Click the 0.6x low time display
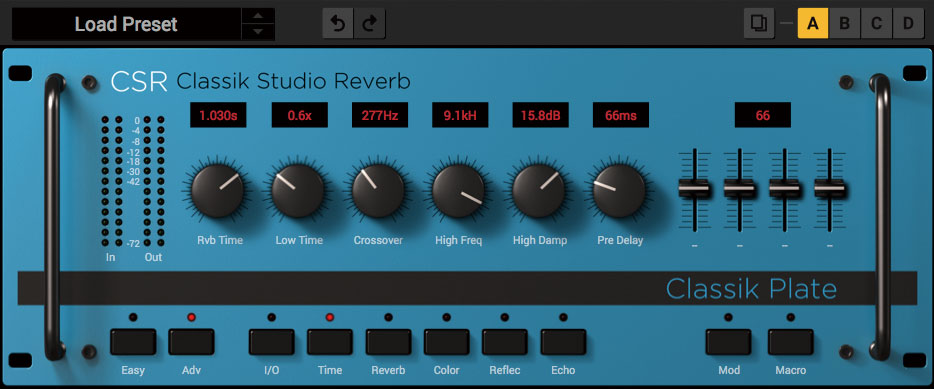This screenshot has height=389, width=934. coord(299,115)
